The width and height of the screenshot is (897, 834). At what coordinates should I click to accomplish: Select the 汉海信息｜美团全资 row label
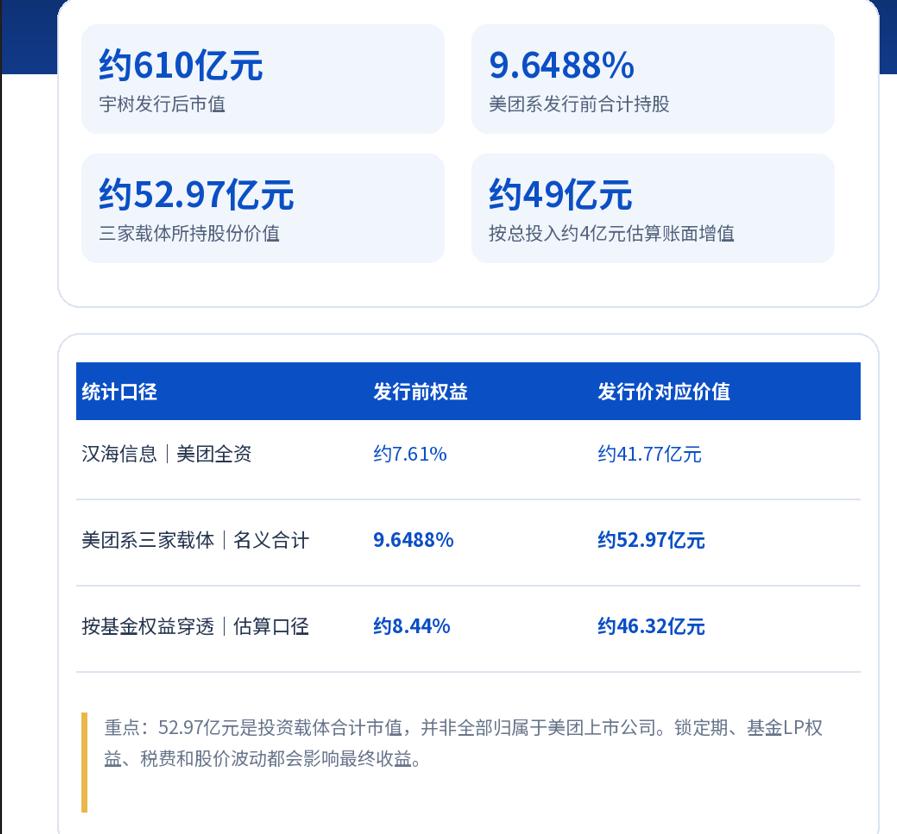tap(166, 454)
